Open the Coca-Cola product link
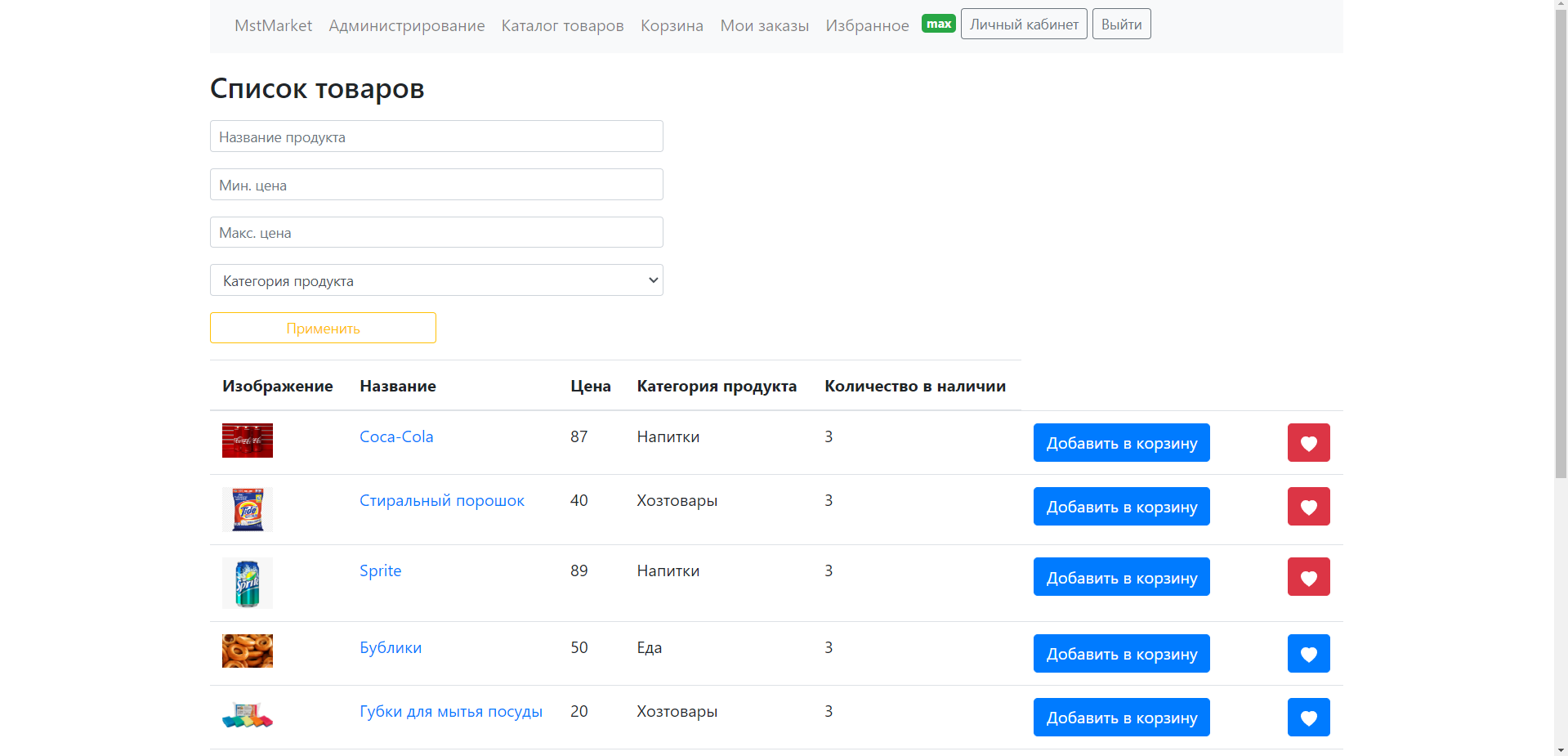Viewport: 1568px width, 756px height. [x=396, y=436]
